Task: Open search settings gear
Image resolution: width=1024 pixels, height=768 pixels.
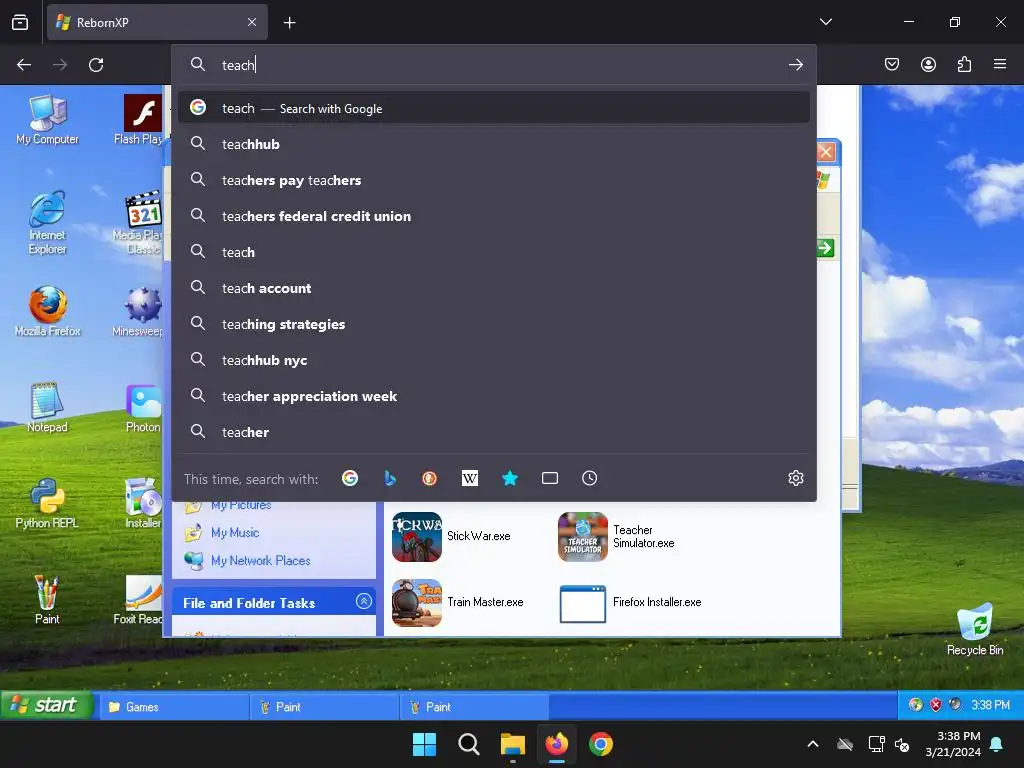Action: click(x=795, y=478)
